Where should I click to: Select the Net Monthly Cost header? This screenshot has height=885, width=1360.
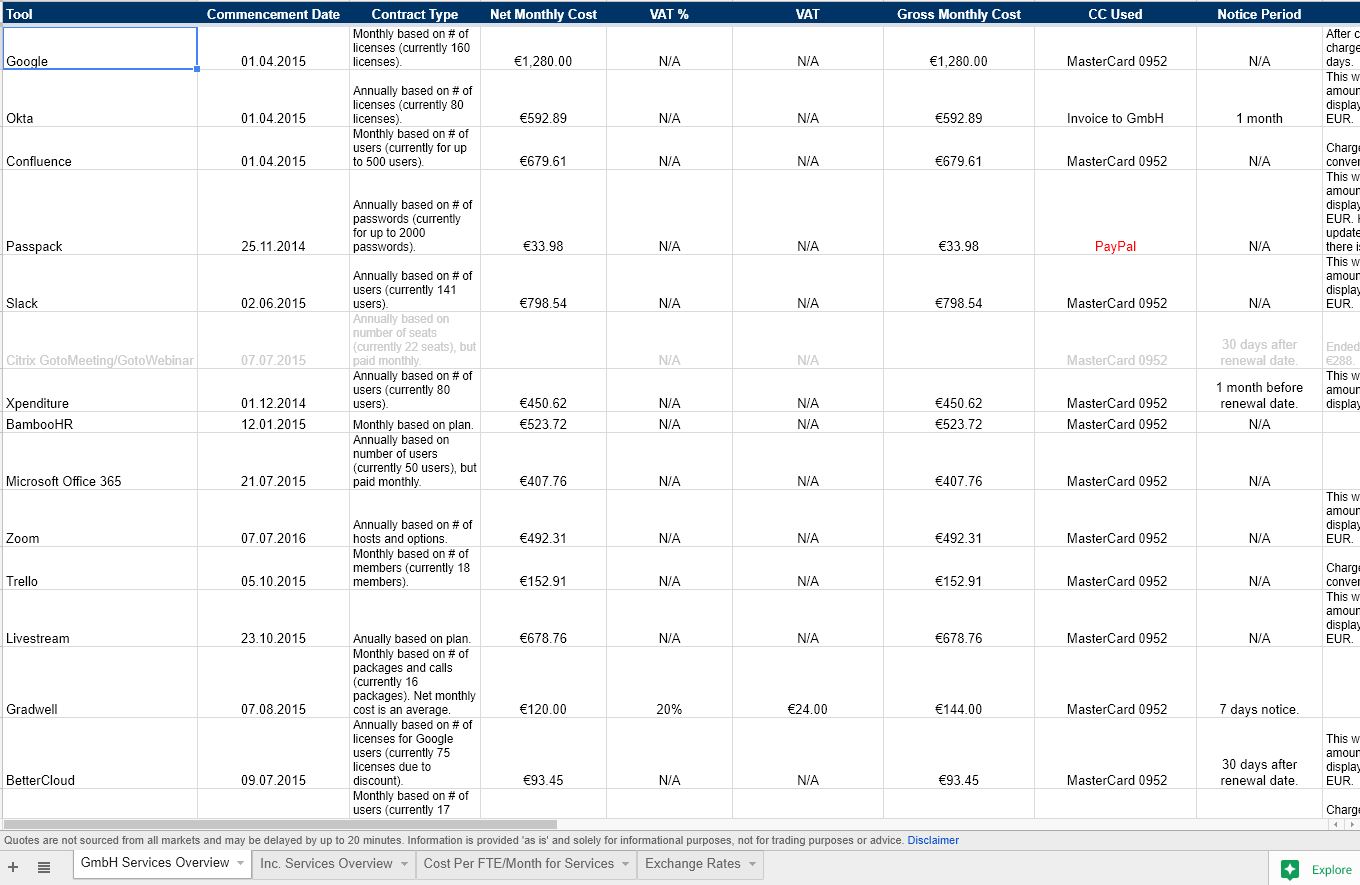tap(543, 14)
